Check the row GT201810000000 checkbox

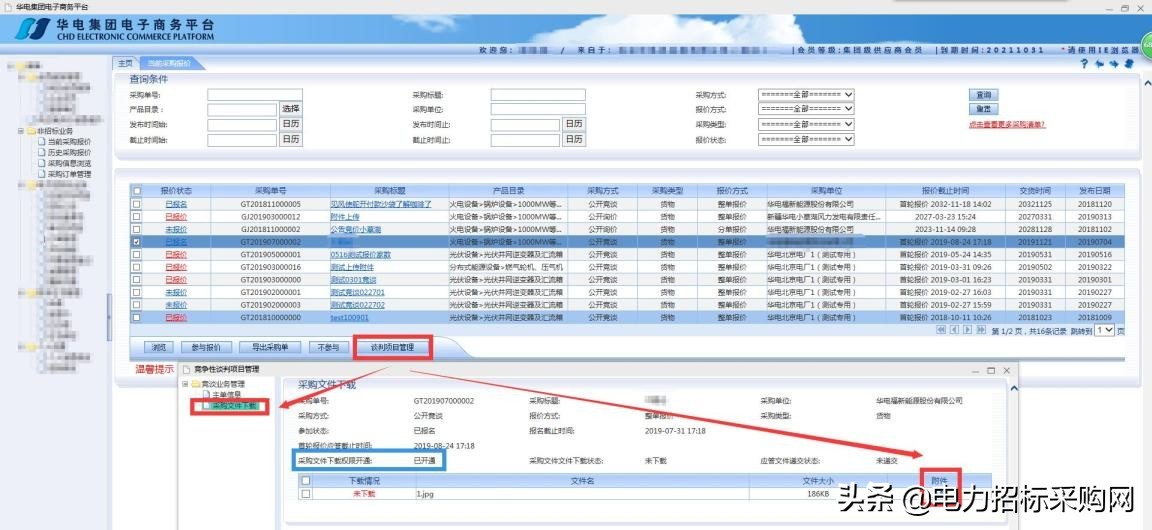pos(136,318)
